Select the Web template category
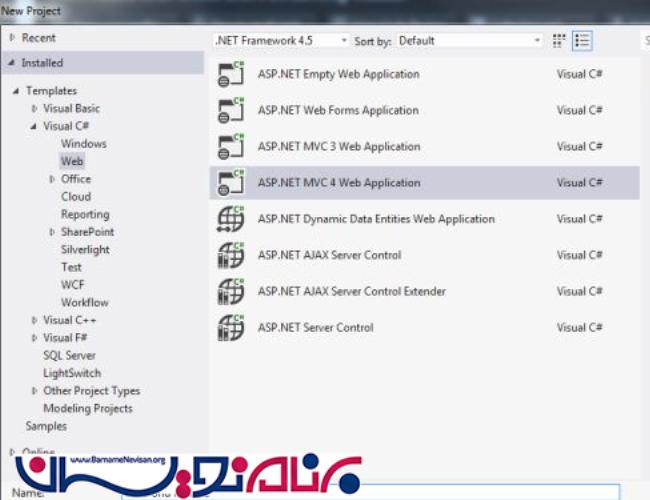 click(x=72, y=161)
